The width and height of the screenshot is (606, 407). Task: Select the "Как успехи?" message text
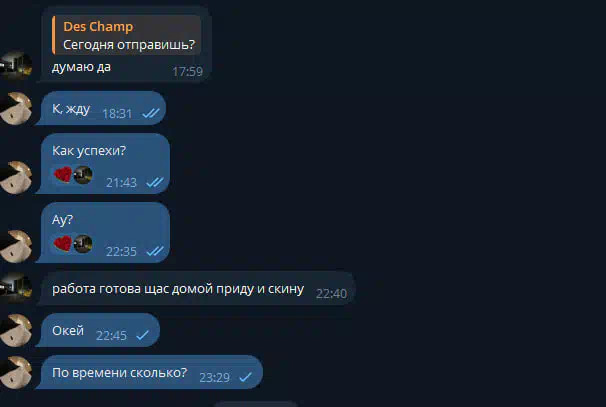(89, 150)
